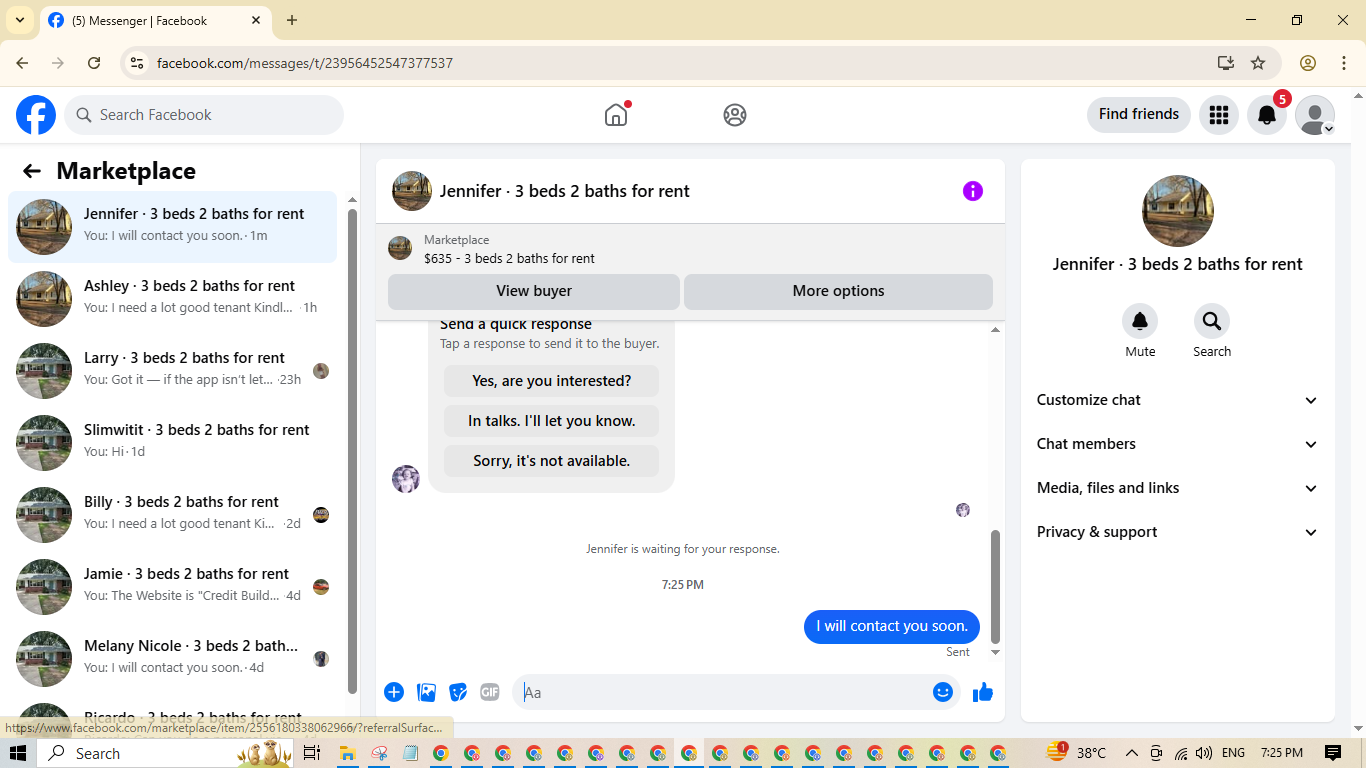Mute this chat with bell icon

(1140, 321)
